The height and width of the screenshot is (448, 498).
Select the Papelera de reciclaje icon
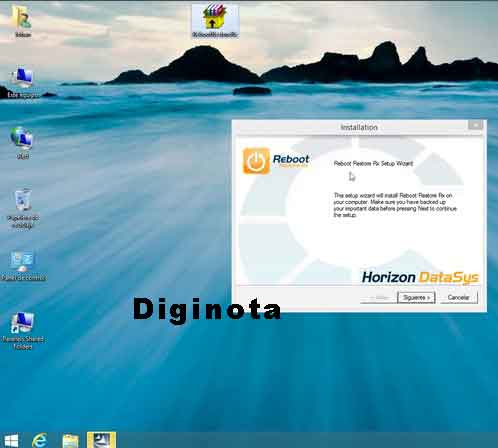23,209
